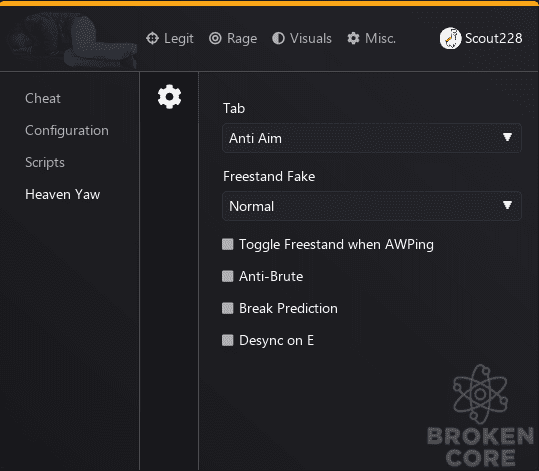This screenshot has height=471, width=539.
Task: Go to the Configuration section
Action: 67,131
